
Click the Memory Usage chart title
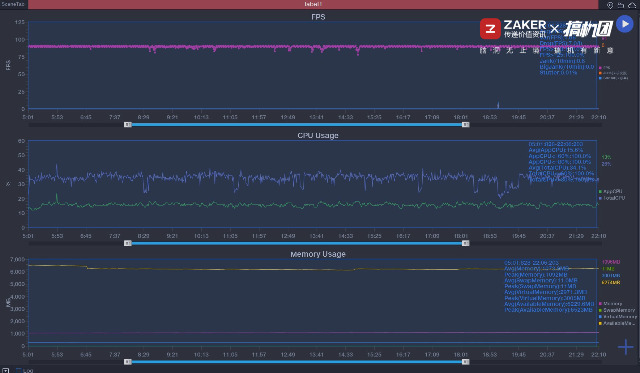click(318, 254)
